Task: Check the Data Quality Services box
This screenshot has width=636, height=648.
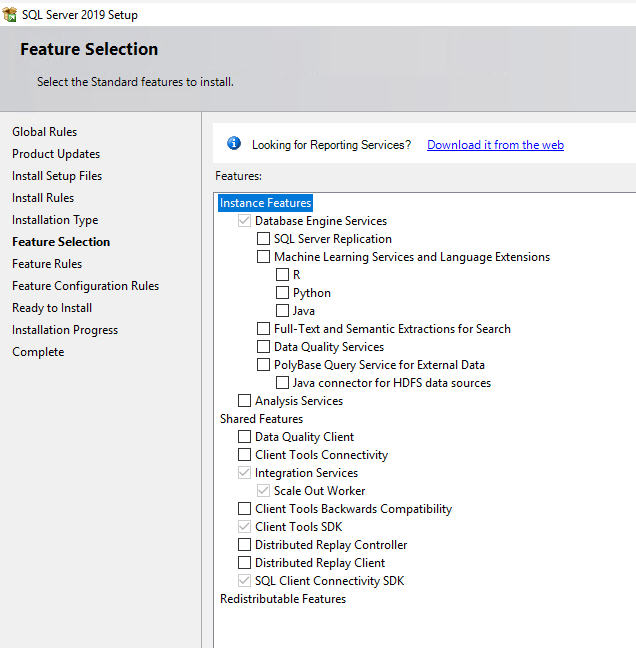Action: (263, 346)
